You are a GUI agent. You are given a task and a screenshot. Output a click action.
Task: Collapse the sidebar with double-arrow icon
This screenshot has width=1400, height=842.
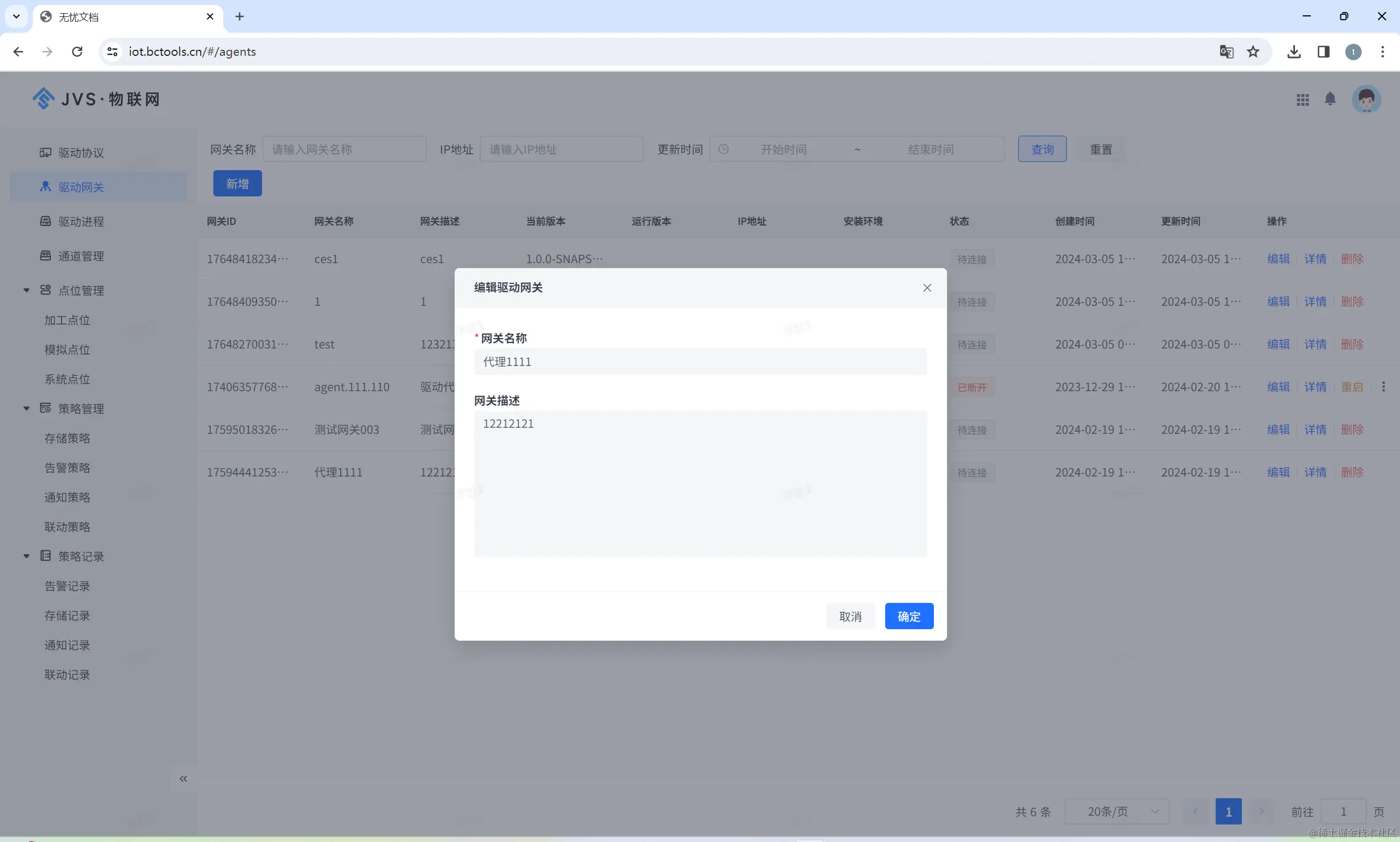183,779
